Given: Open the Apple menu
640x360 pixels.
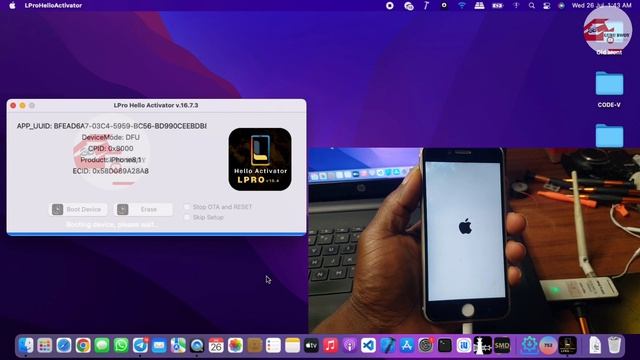Looking at the screenshot, I should [12, 5].
